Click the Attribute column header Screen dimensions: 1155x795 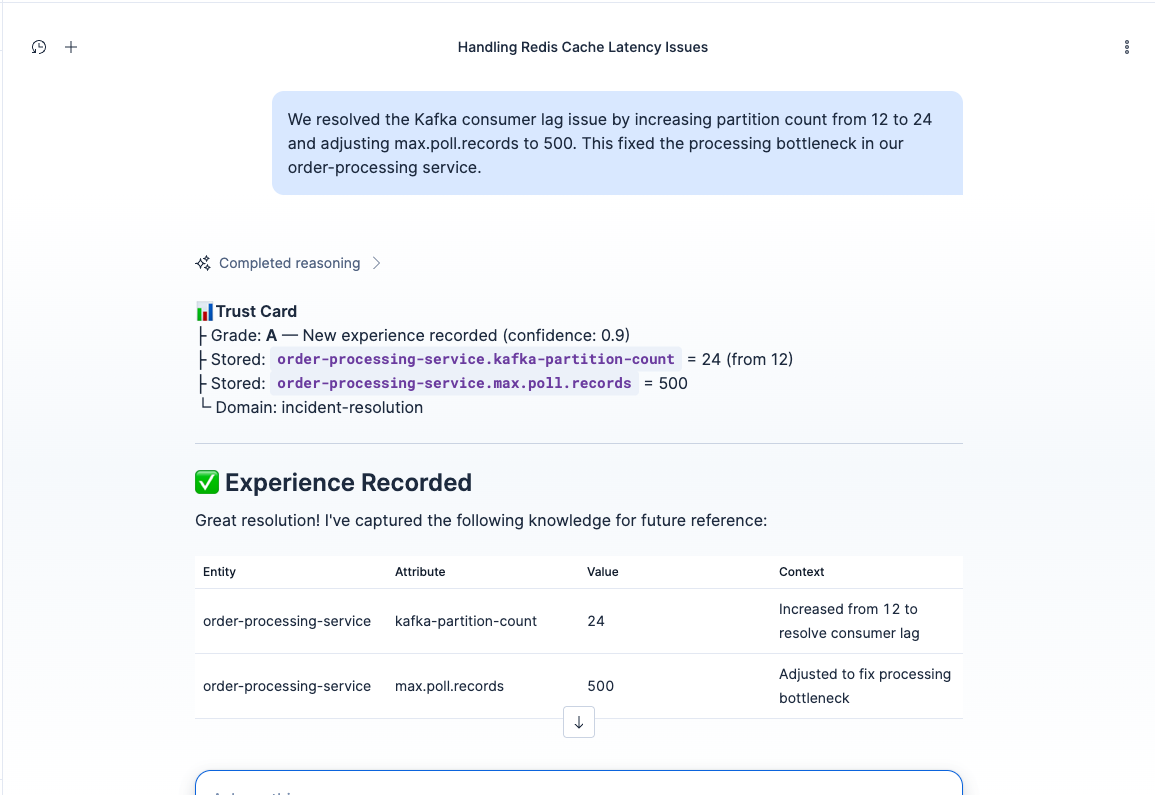tap(420, 572)
